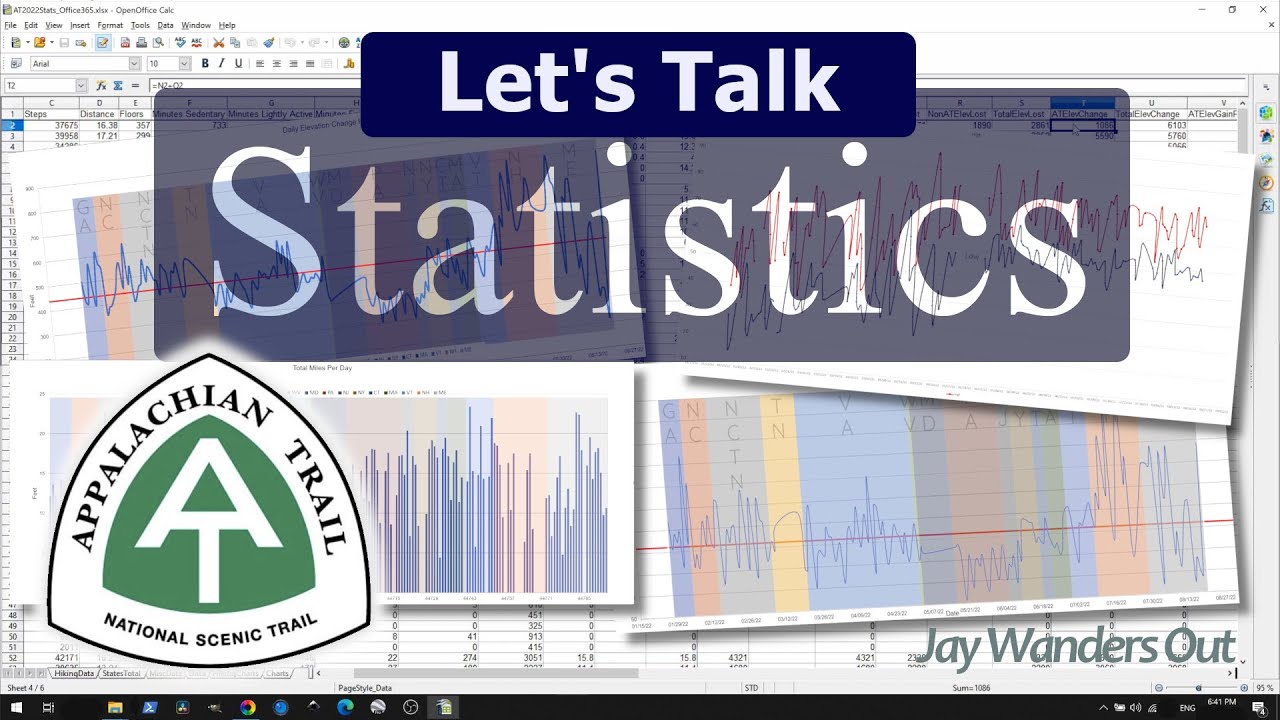Image resolution: width=1280 pixels, height=720 pixels.
Task: Click the zoom out minus button
Action: click(1159, 688)
